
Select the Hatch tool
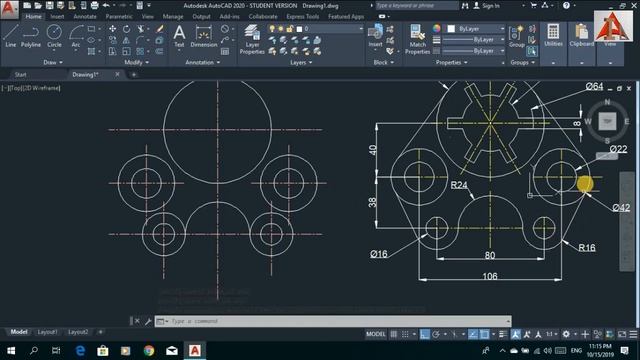click(91, 51)
